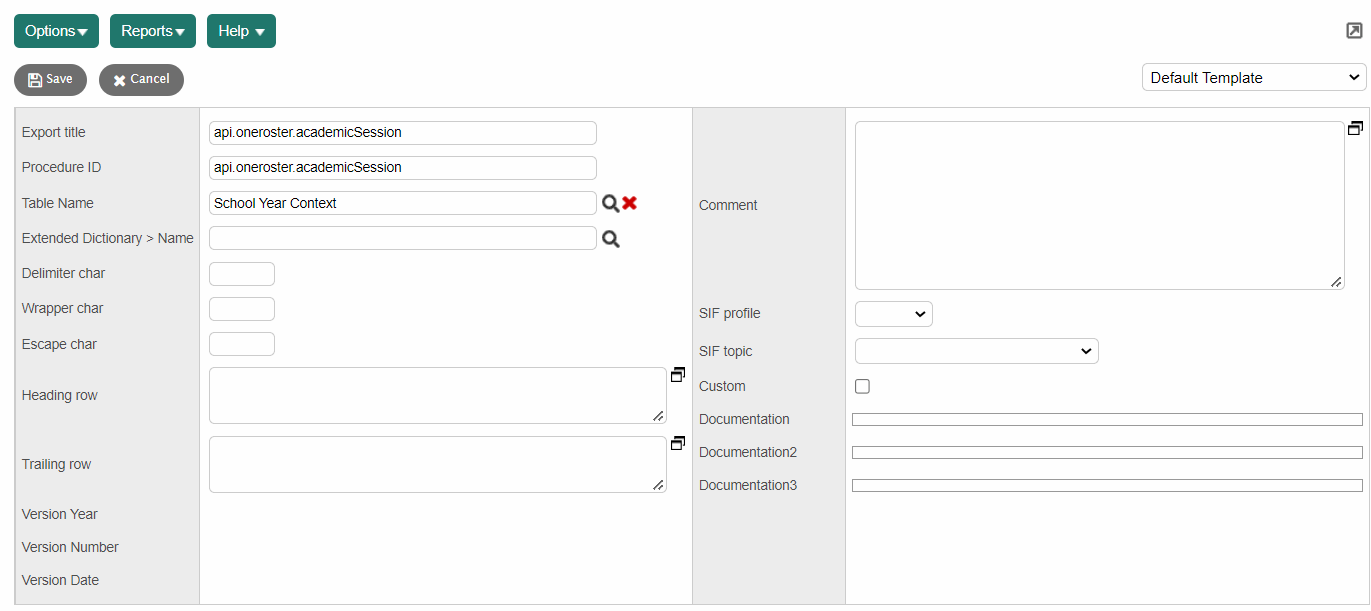Click inside the Export title text field
Viewport: 1371px width, 611px height.
(402, 132)
